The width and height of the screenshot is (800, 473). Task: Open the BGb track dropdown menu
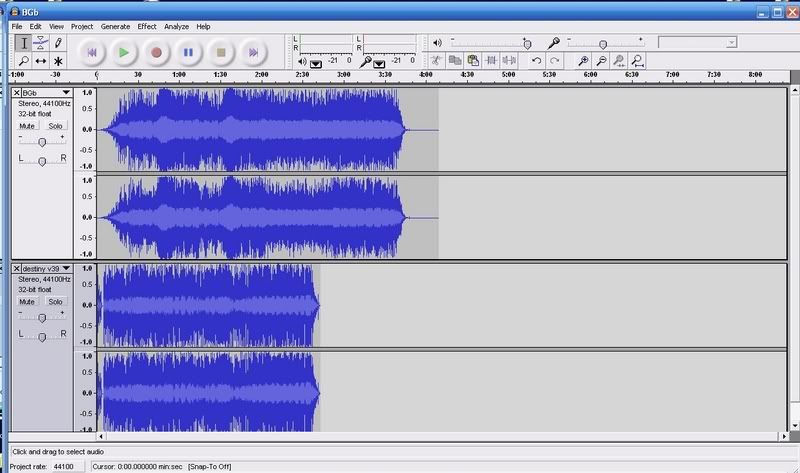pos(66,93)
